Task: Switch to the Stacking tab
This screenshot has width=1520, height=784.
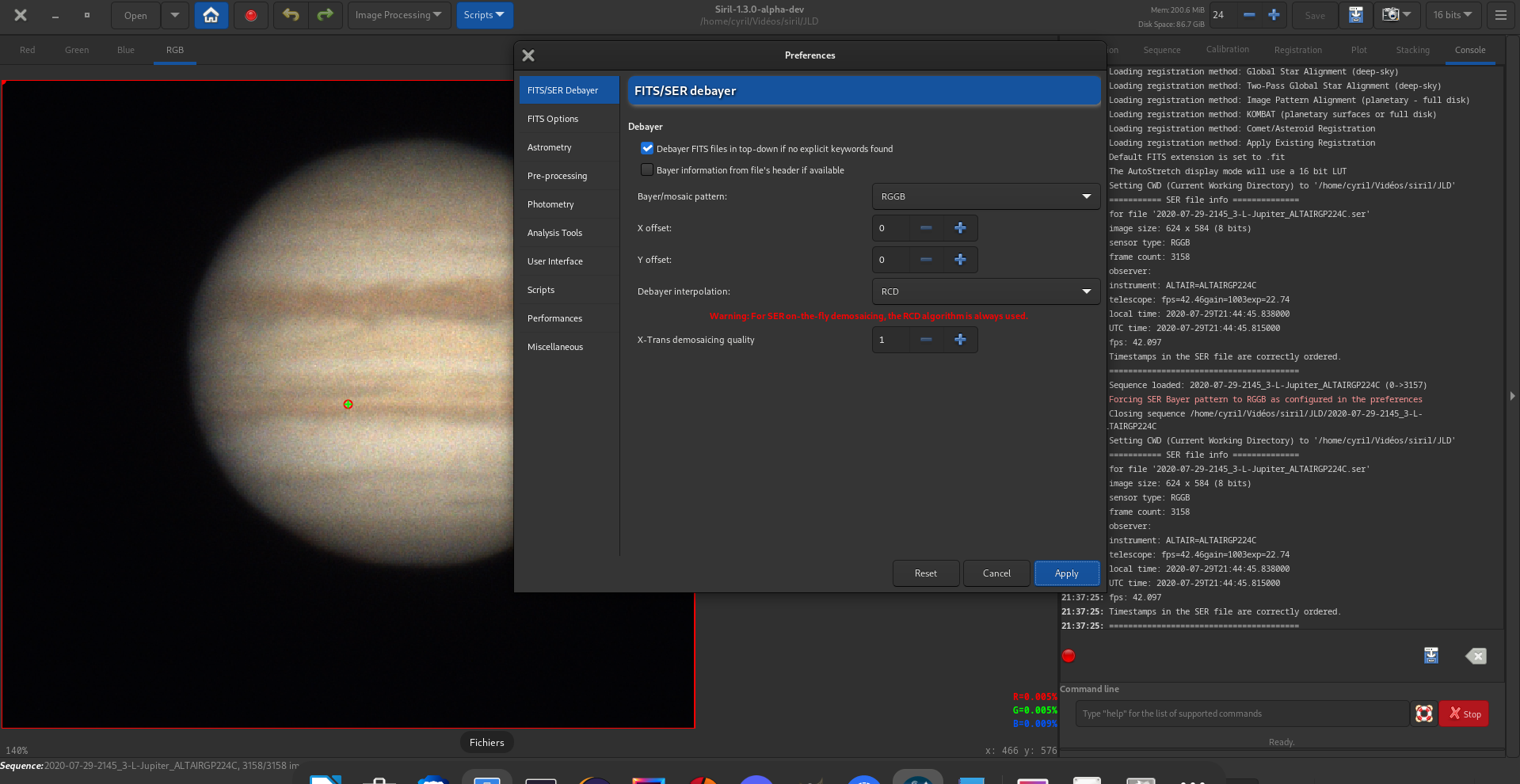Action: click(x=1412, y=50)
